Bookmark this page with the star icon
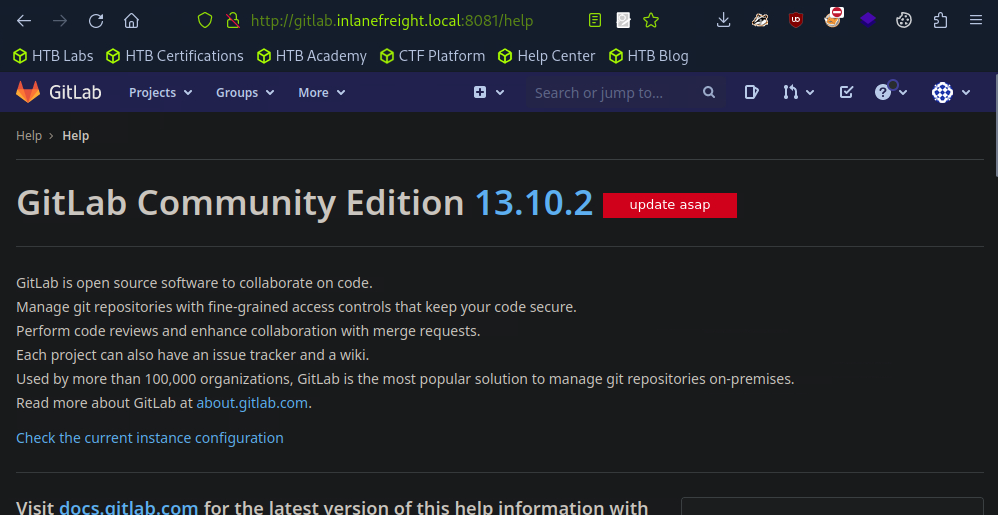The image size is (998, 515). tap(651, 20)
